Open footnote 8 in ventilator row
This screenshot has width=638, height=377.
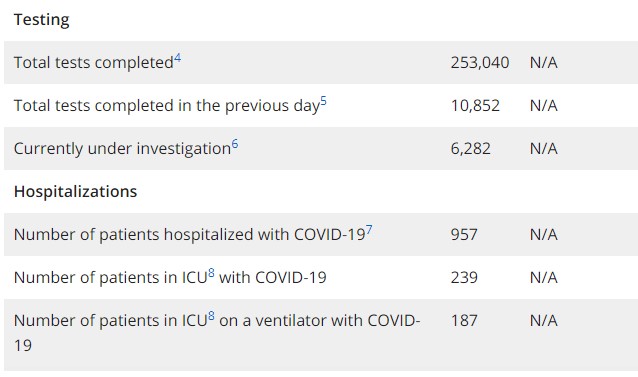pos(211,316)
